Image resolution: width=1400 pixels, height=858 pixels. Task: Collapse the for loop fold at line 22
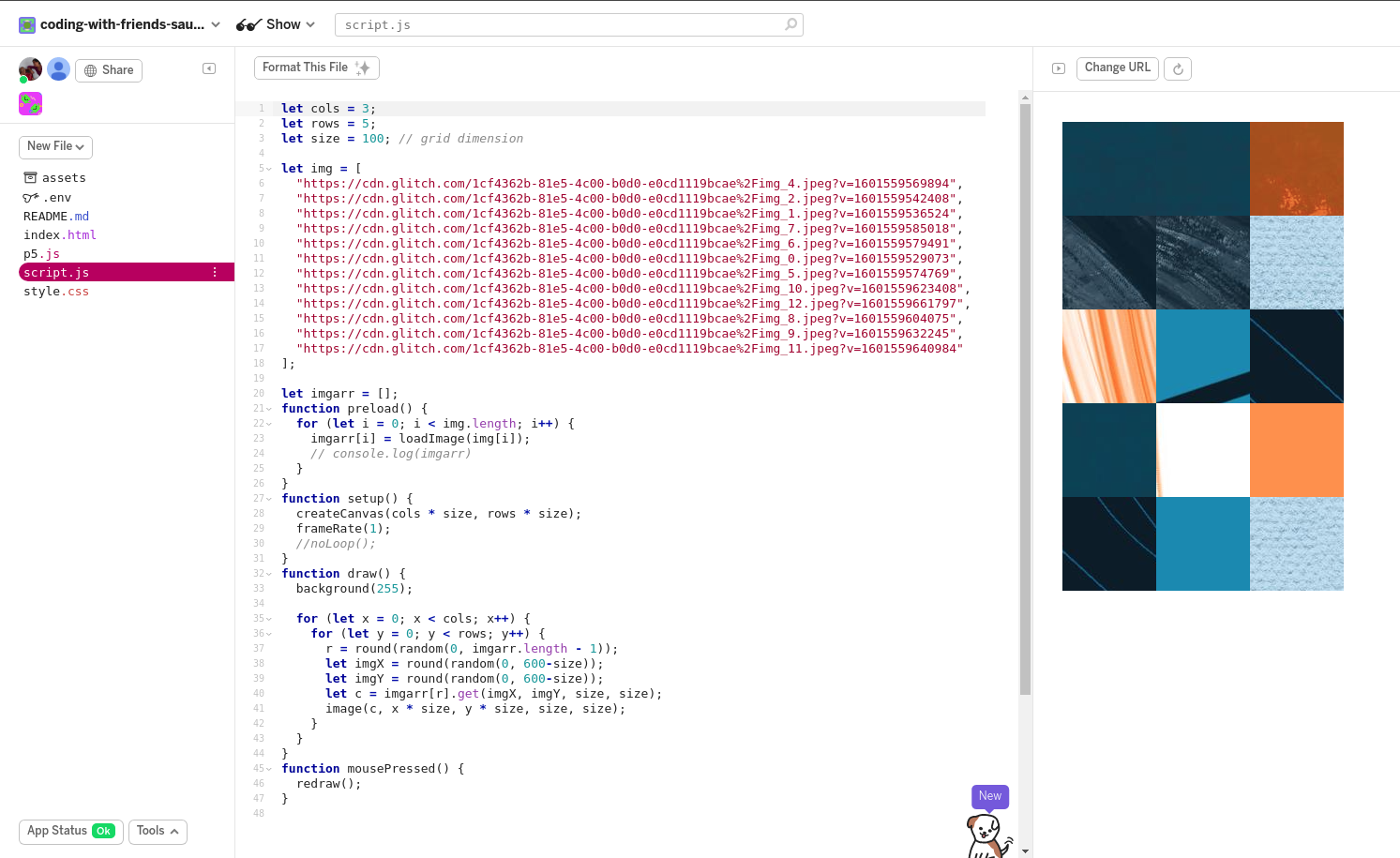(269, 424)
